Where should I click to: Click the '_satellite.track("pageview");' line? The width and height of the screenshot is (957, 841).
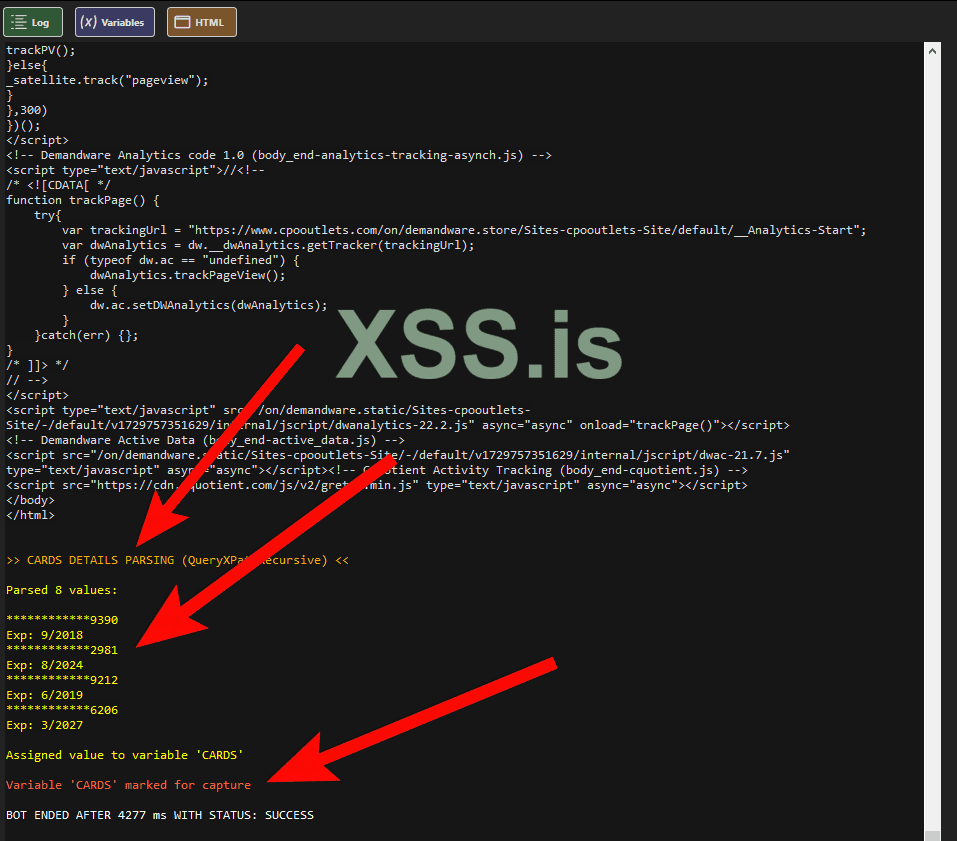107,80
